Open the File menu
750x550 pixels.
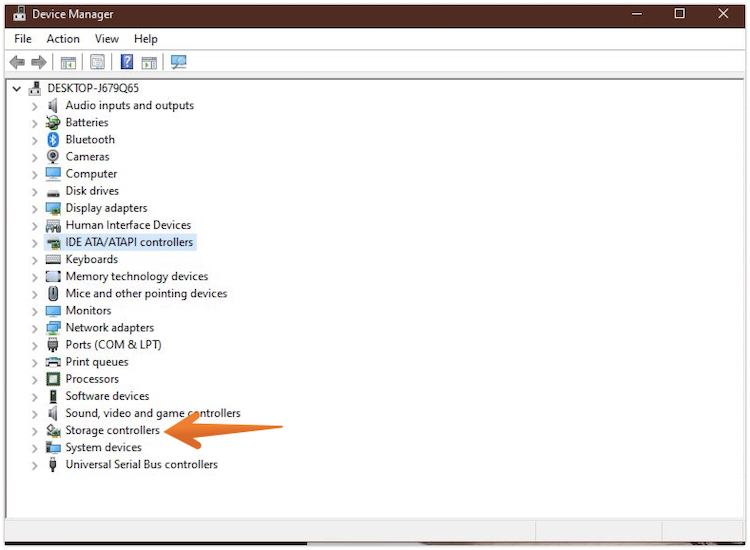click(x=23, y=39)
